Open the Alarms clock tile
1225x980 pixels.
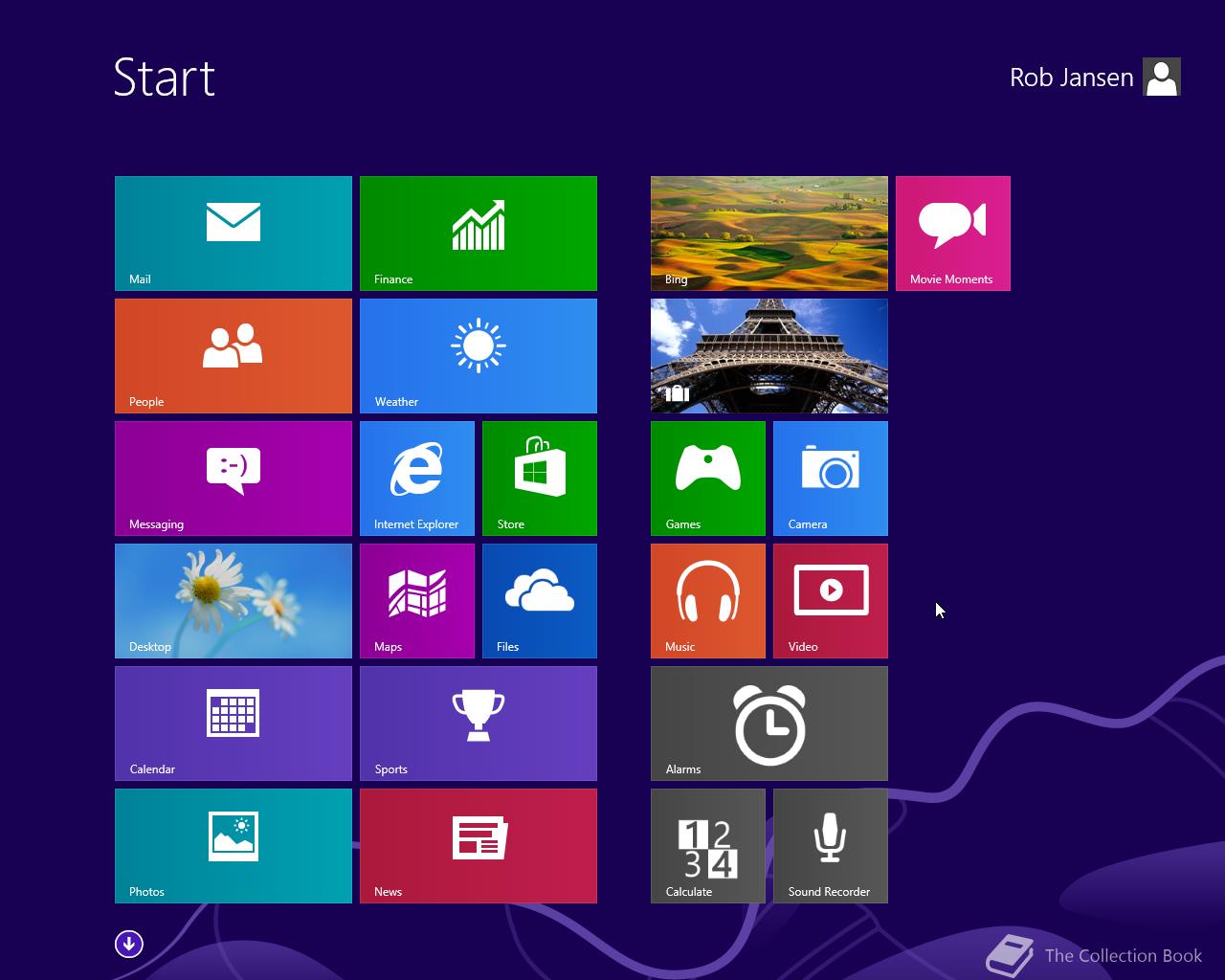tap(769, 724)
